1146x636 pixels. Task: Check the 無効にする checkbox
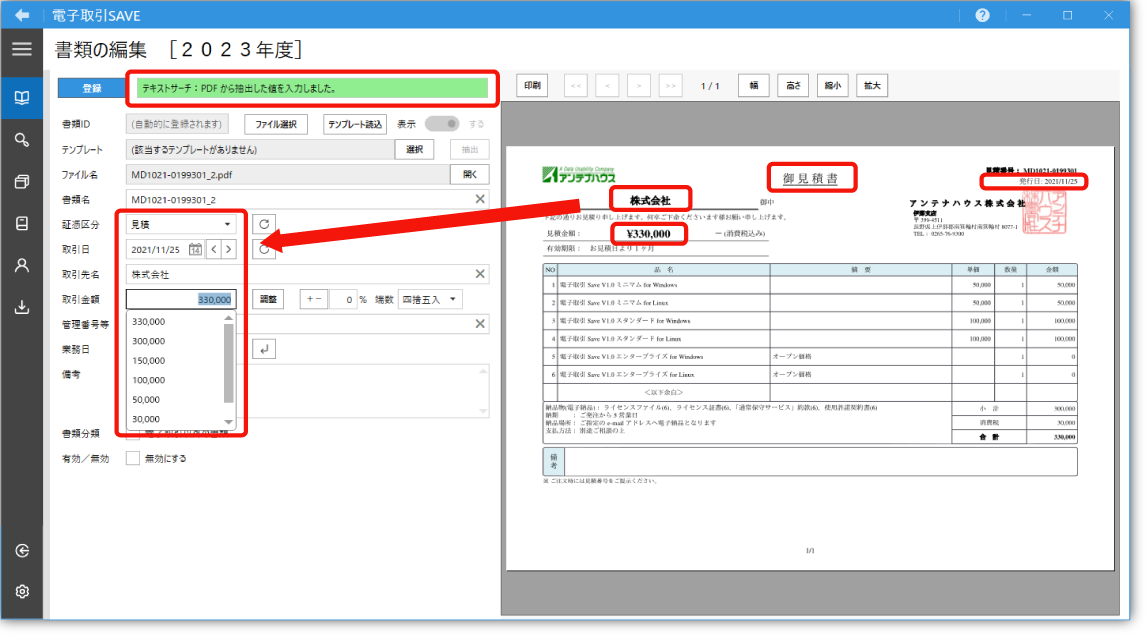pos(133,458)
